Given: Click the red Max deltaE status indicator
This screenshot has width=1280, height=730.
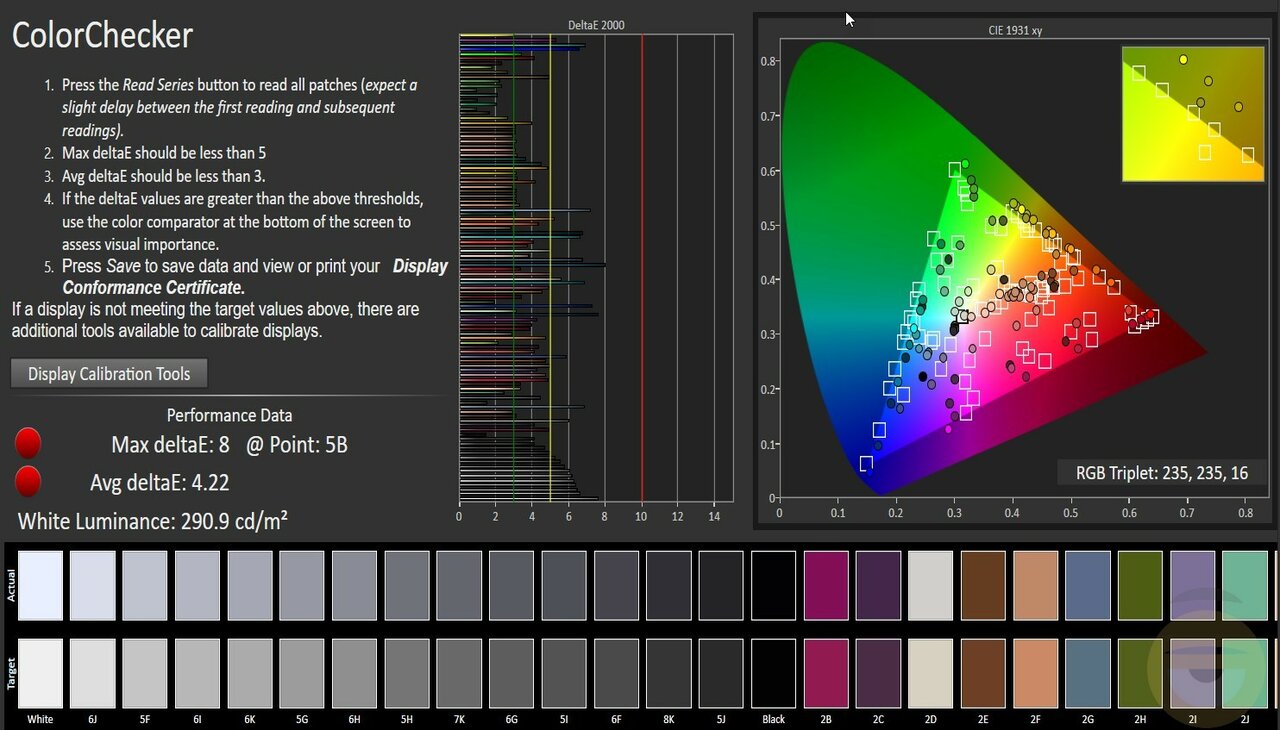Looking at the screenshot, I should (x=28, y=443).
